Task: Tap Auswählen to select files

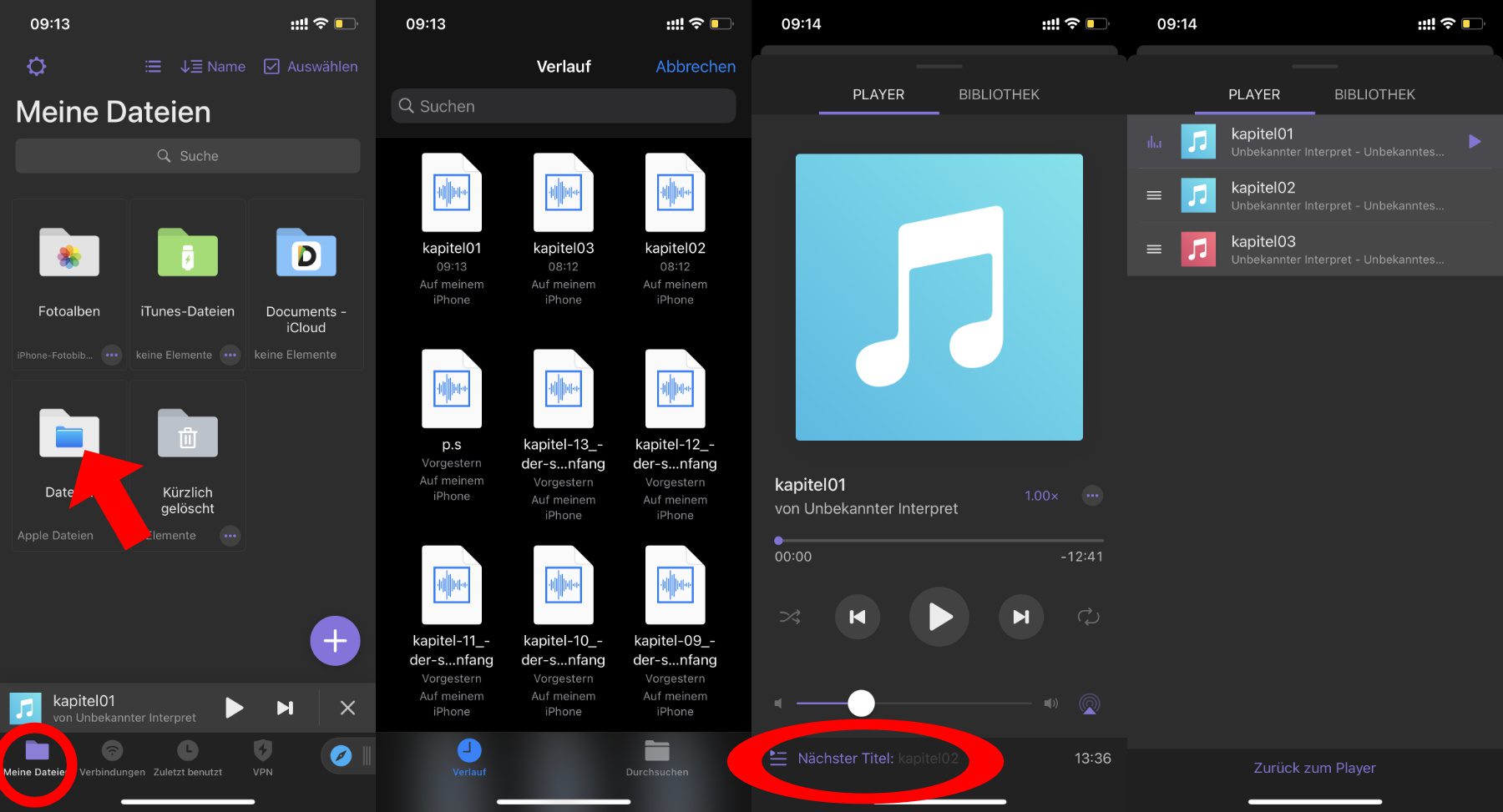Action: click(311, 66)
